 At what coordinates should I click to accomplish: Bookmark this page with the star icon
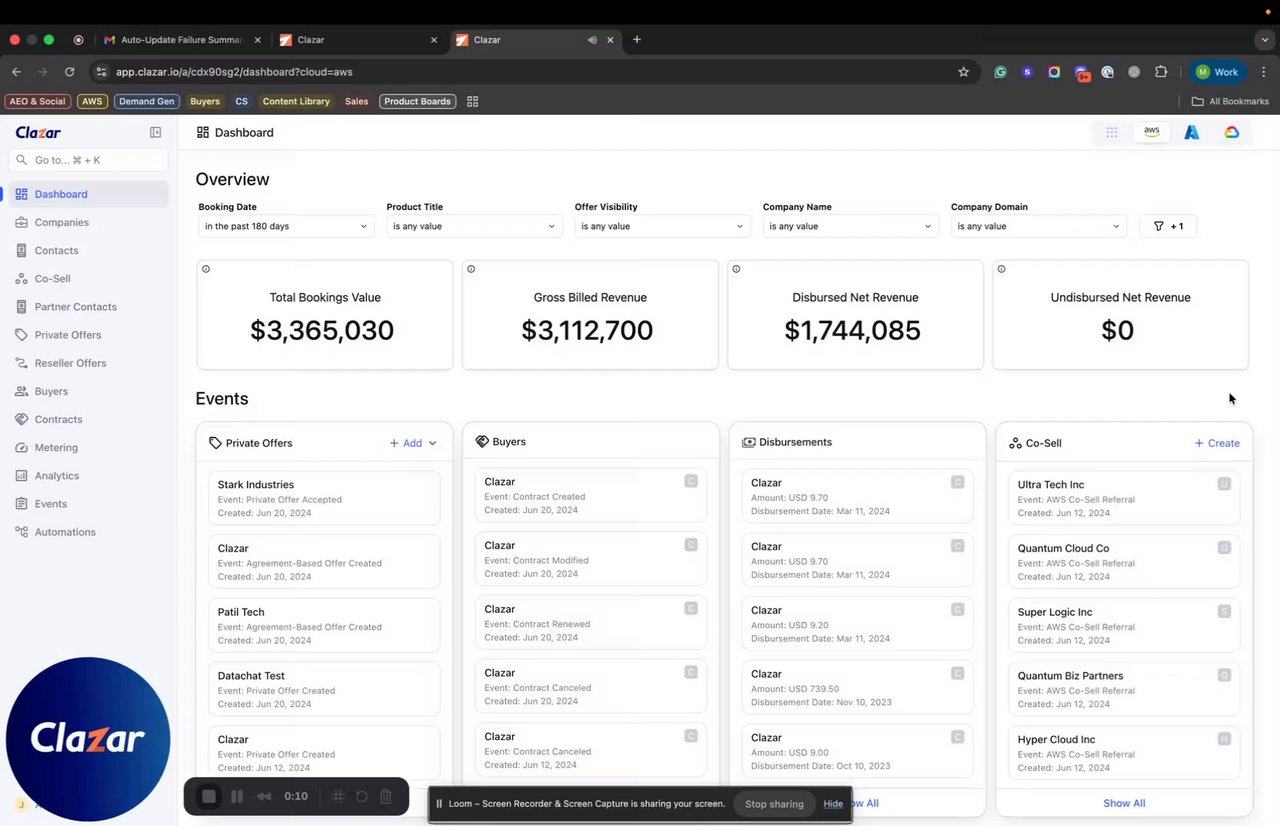point(964,72)
